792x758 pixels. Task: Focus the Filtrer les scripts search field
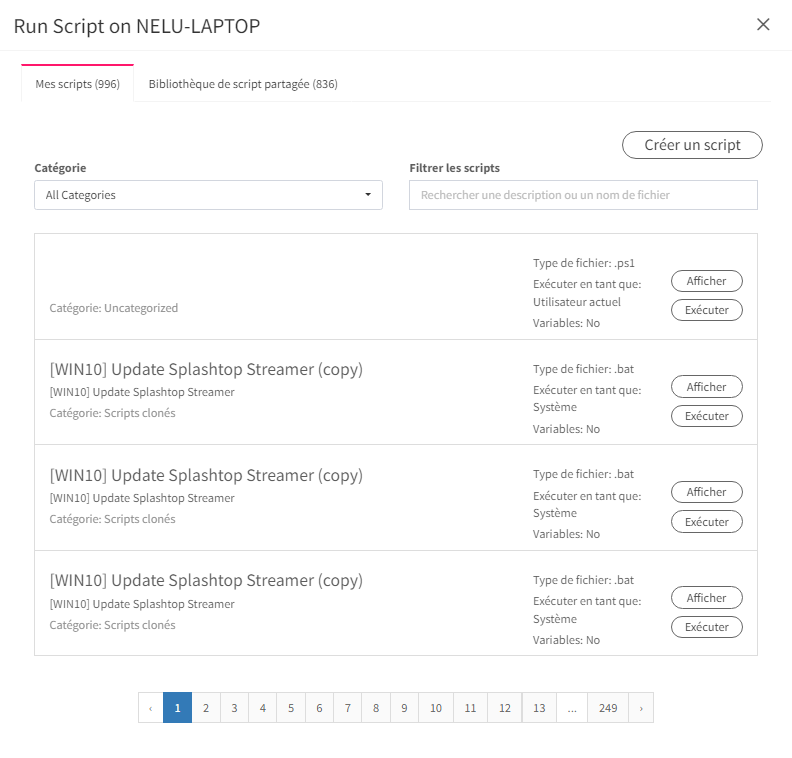[583, 195]
